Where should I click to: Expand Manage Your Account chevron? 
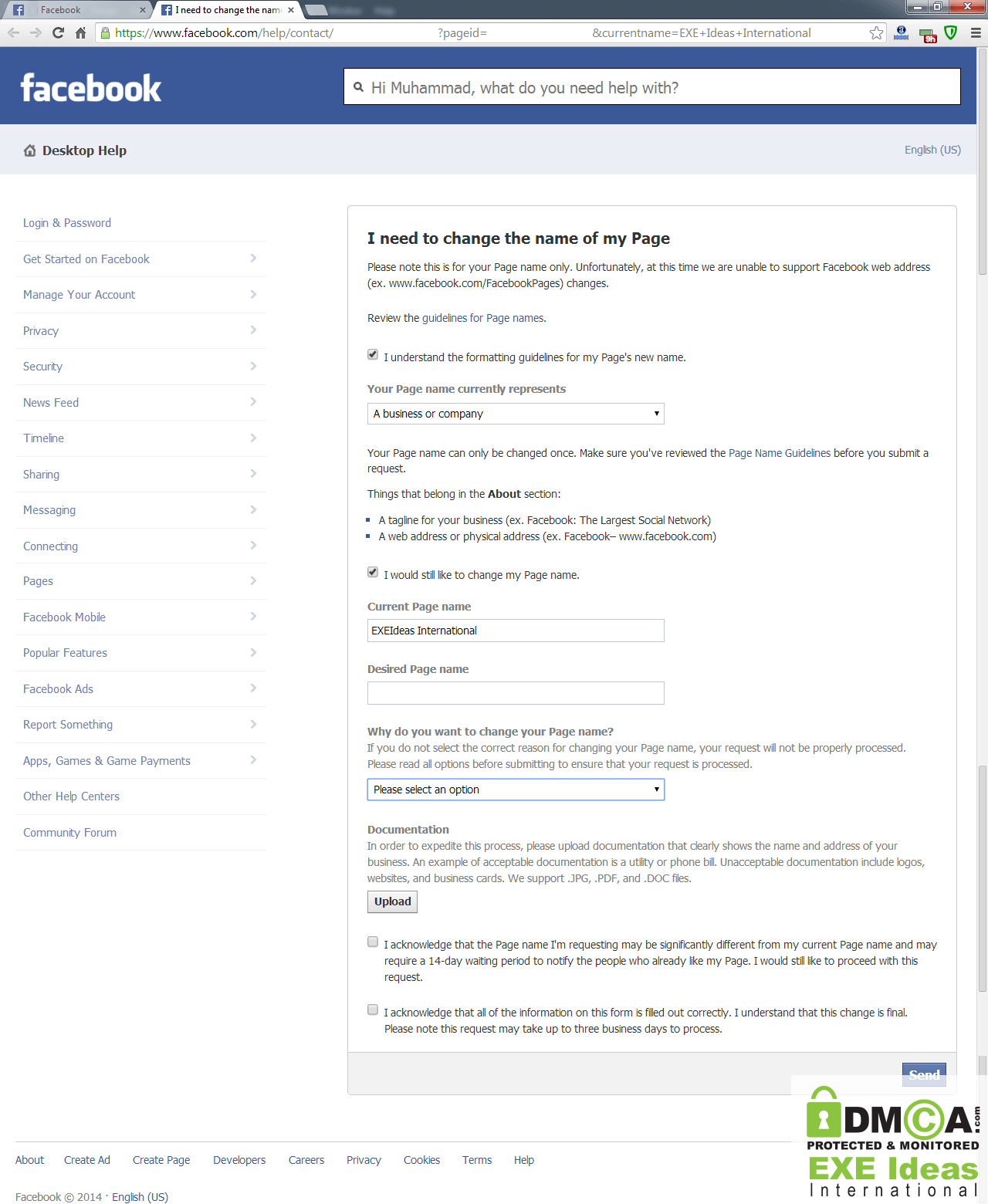[253, 294]
